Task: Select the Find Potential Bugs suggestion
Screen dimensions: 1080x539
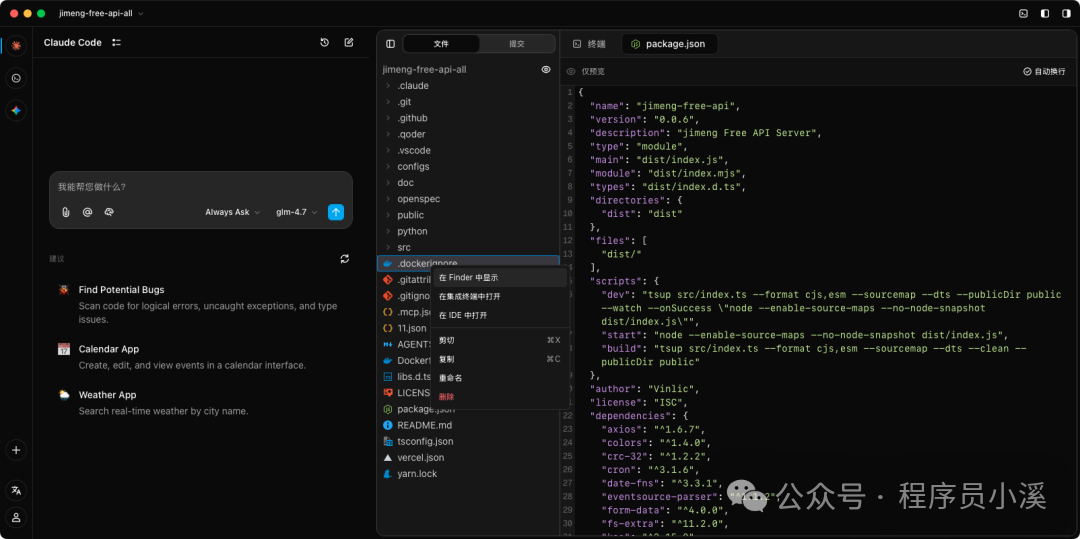Action: coord(201,304)
